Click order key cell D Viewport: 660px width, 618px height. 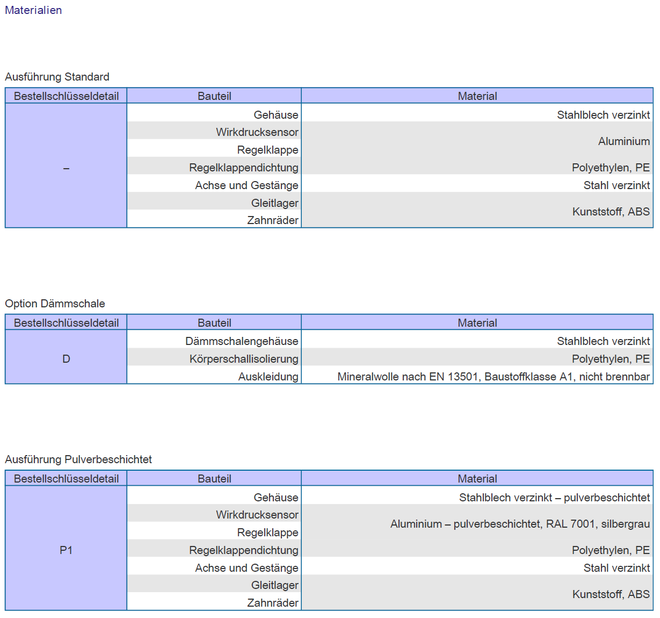pos(66,359)
